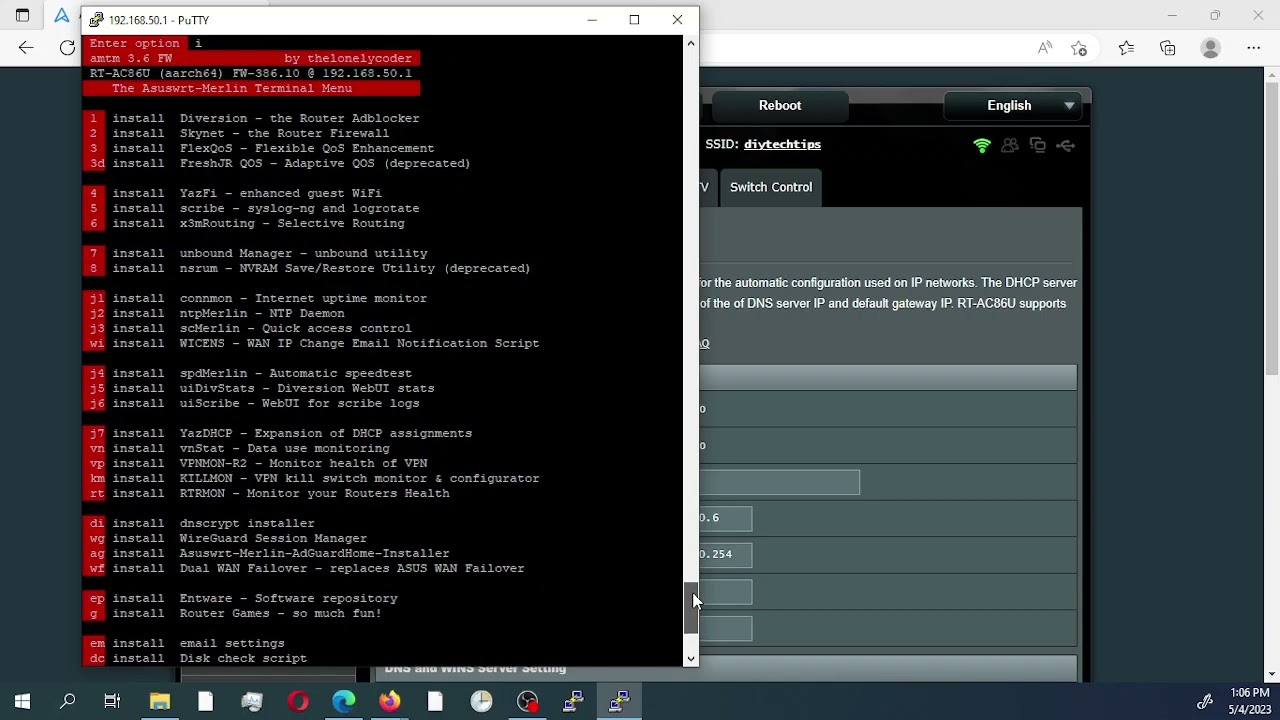Screen dimensions: 1280x720
Task: Click the browser page scrollbar up arrow
Action: (1273, 74)
